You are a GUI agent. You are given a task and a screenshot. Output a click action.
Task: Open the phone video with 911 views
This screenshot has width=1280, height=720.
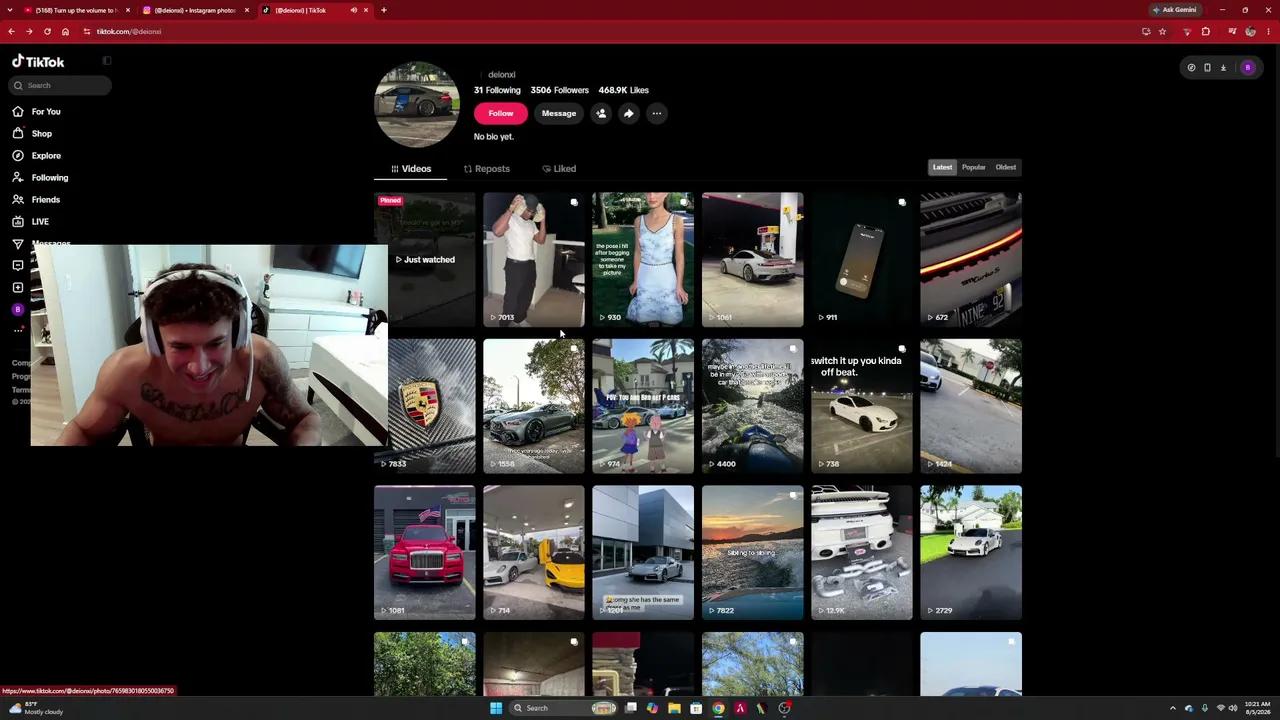click(862, 260)
